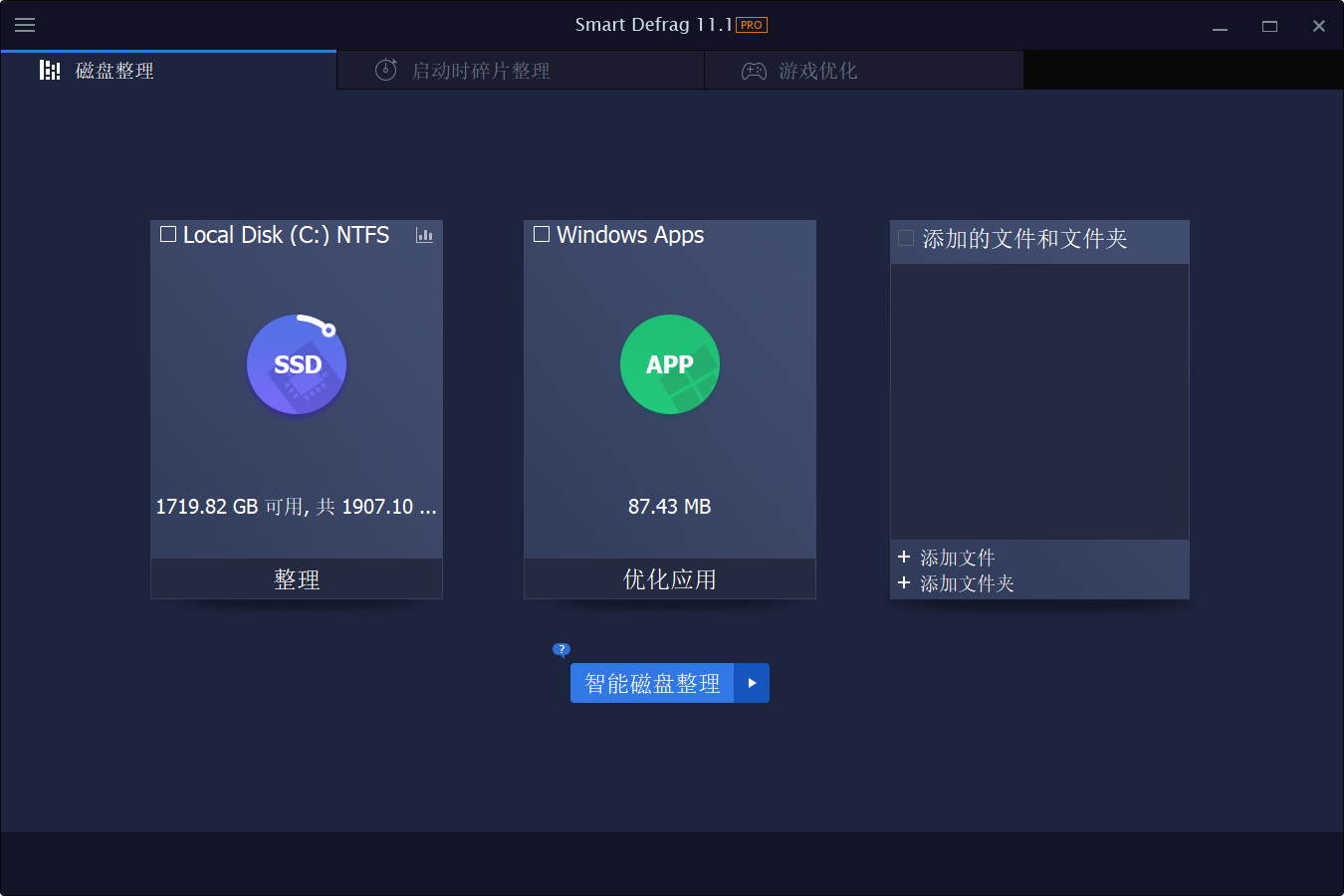Open help via the question mark icon
The height and width of the screenshot is (896, 1344).
coord(561,649)
